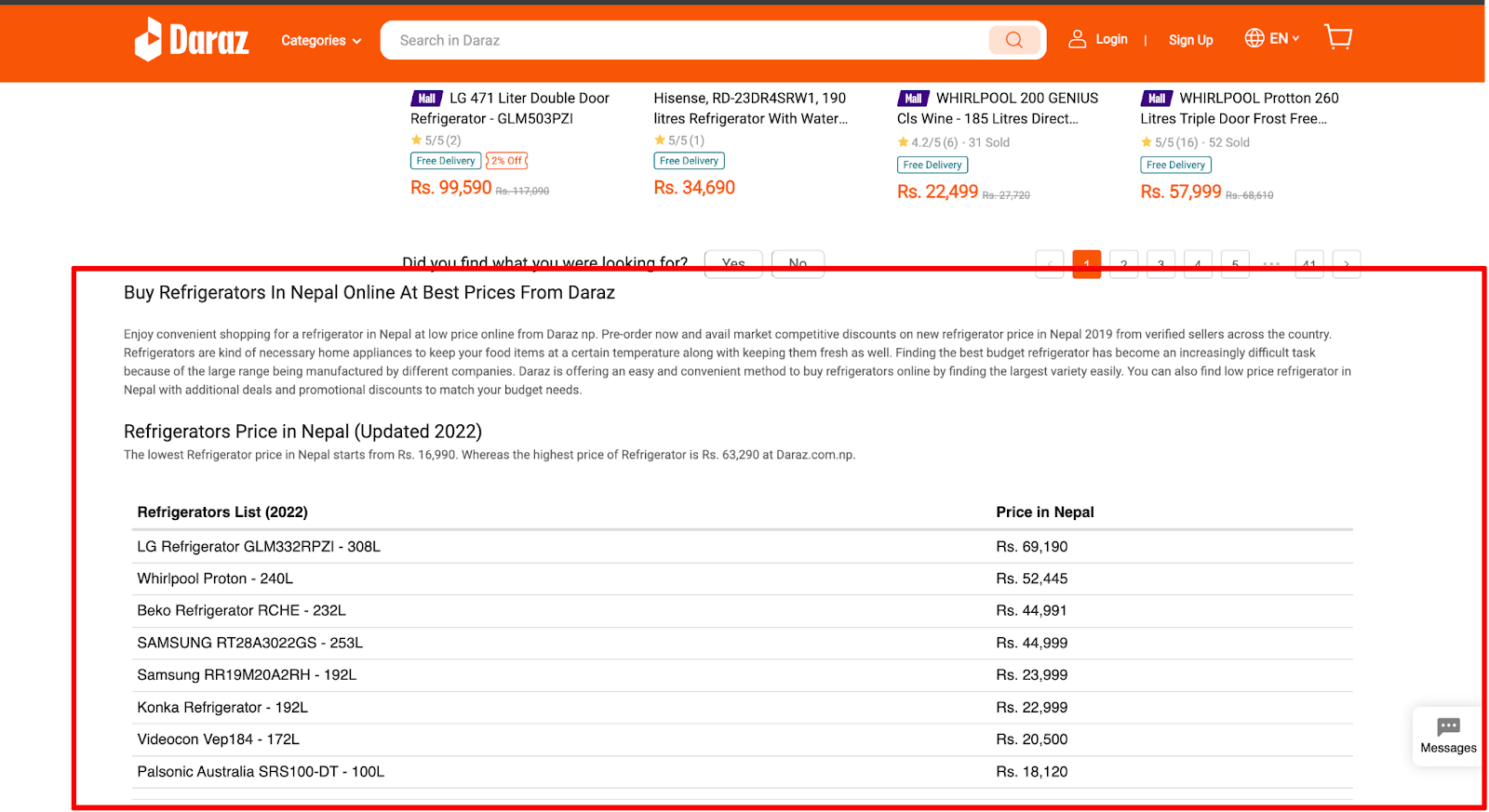Click the 2% Off badge
1489x812 pixels.
[507, 161]
